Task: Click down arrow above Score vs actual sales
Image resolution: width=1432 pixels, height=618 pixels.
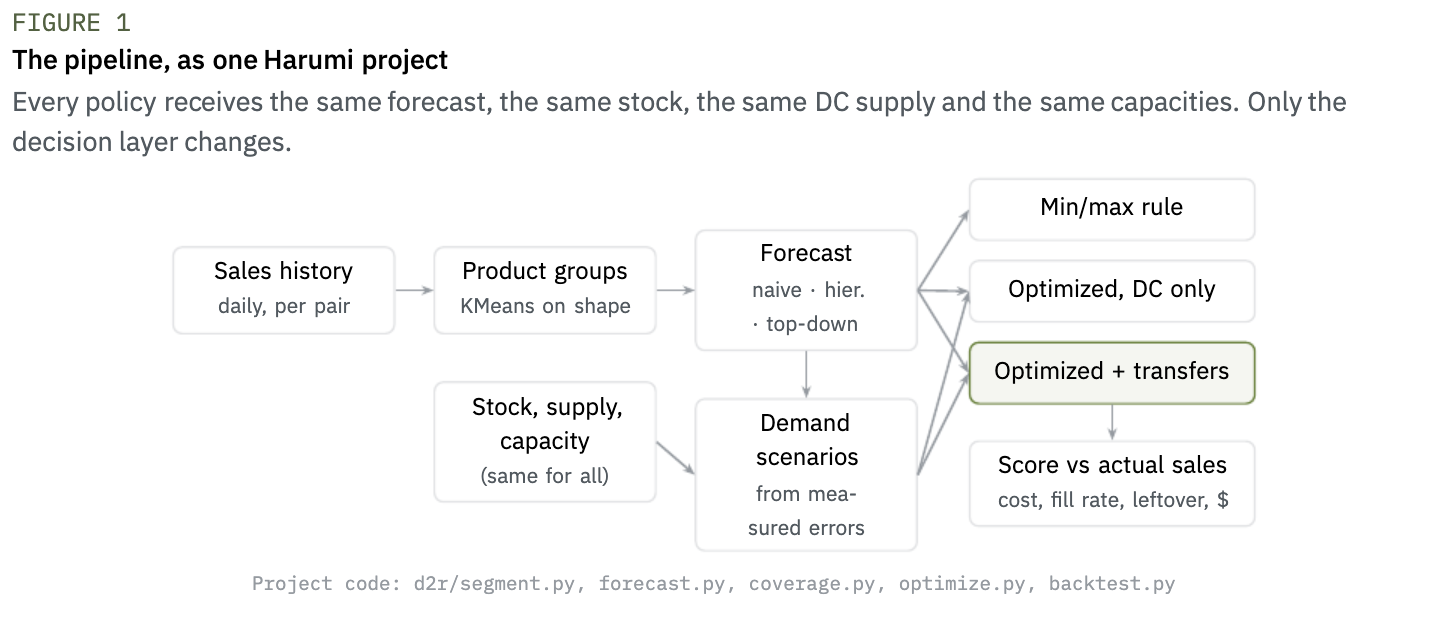Action: 1112,422
